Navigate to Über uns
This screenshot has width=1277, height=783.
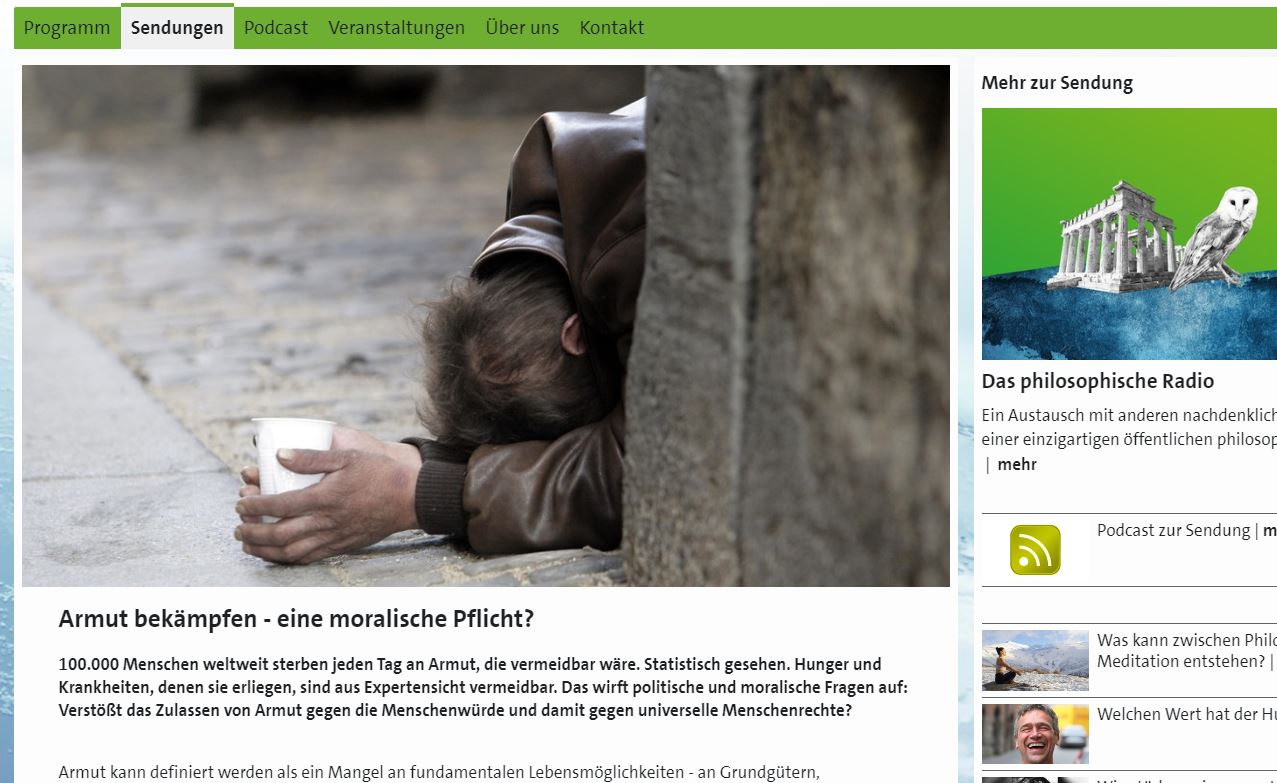(x=522, y=28)
